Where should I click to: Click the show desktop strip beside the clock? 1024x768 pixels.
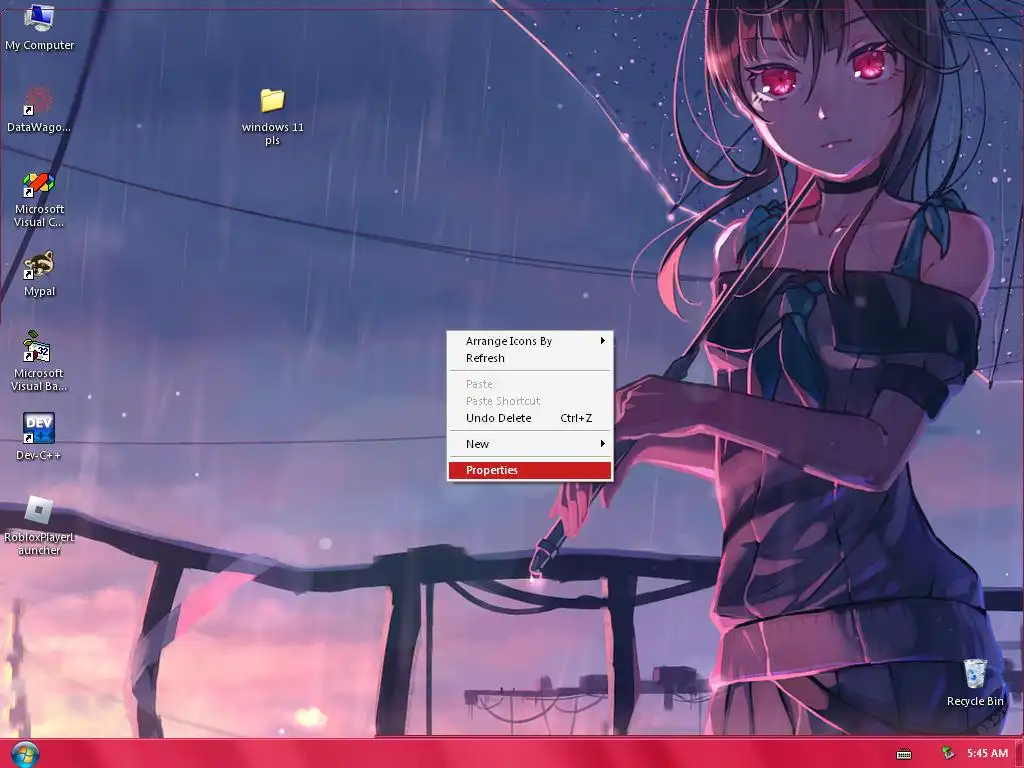pyautogui.click(x=1019, y=754)
